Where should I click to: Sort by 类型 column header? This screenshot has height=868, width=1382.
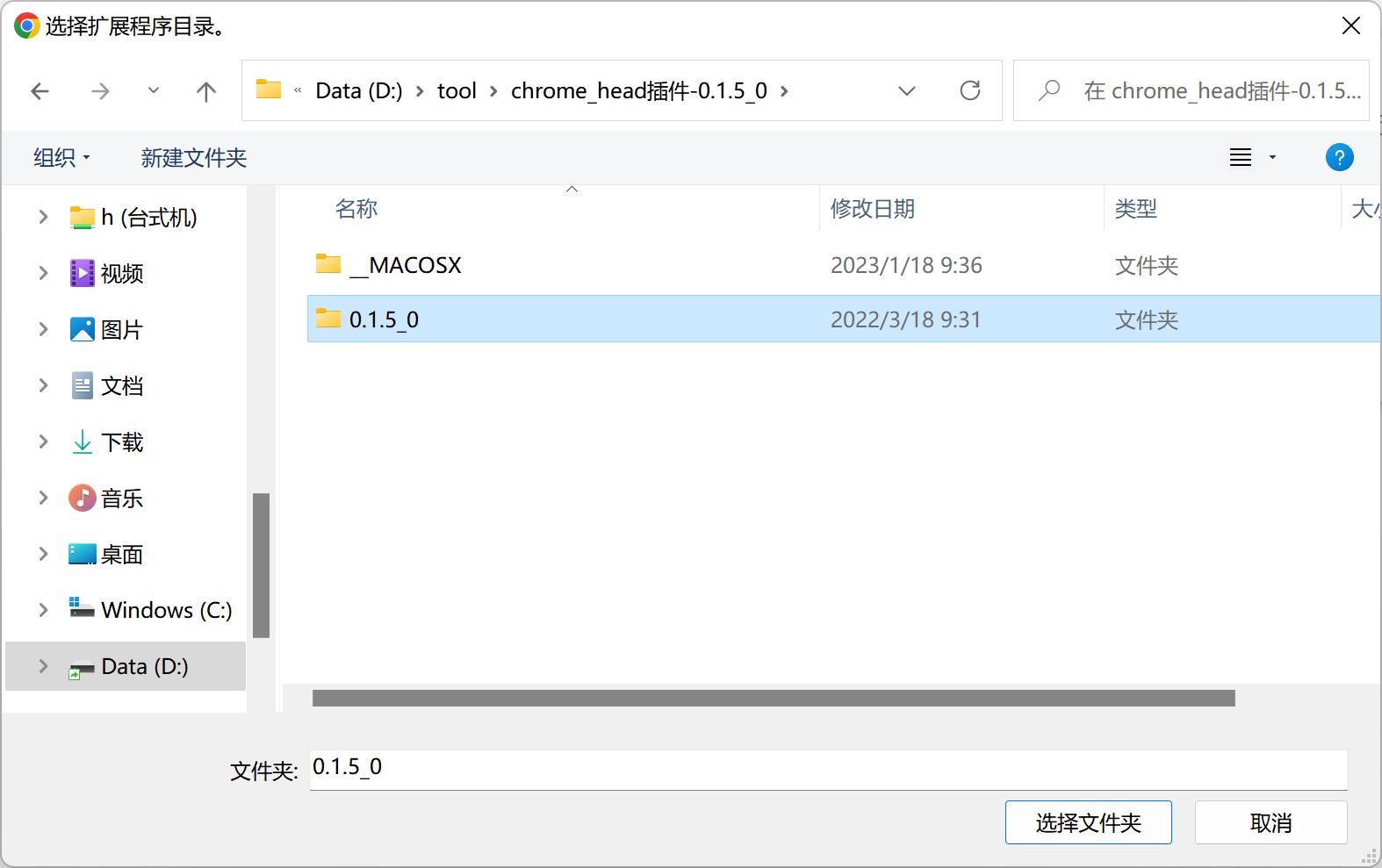point(1135,208)
